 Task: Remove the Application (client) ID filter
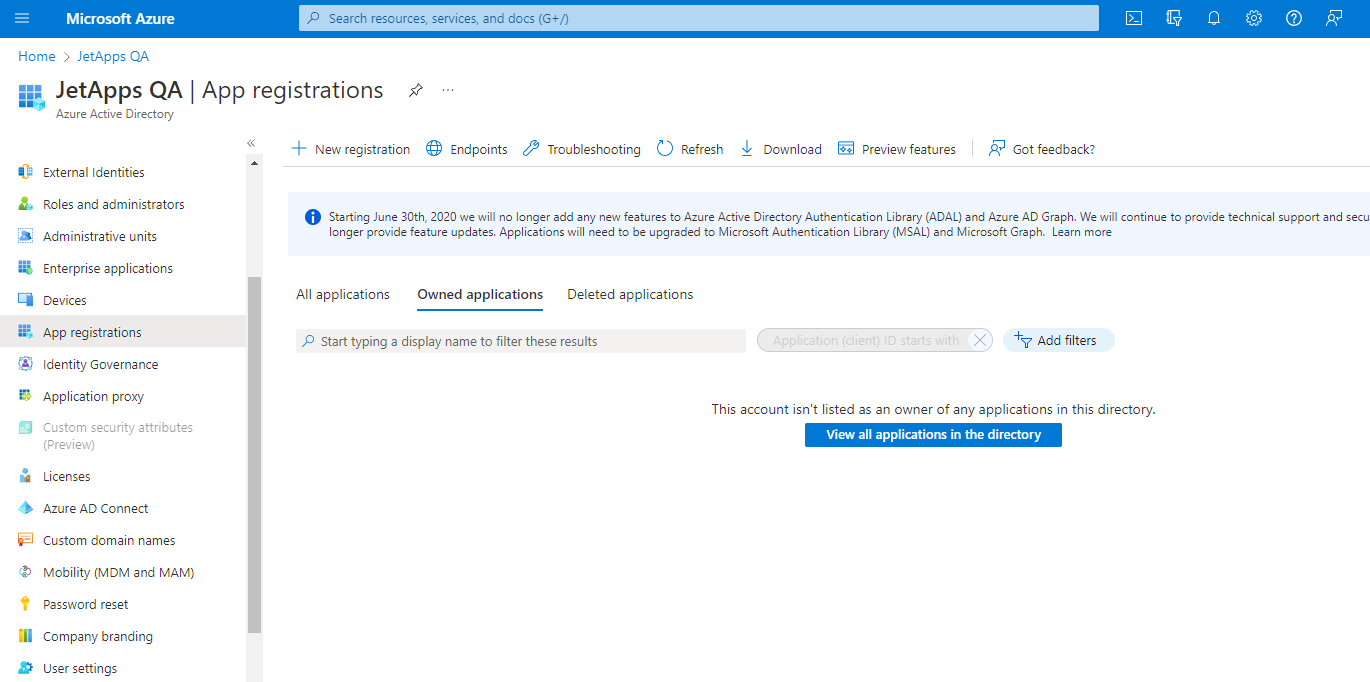click(x=980, y=341)
